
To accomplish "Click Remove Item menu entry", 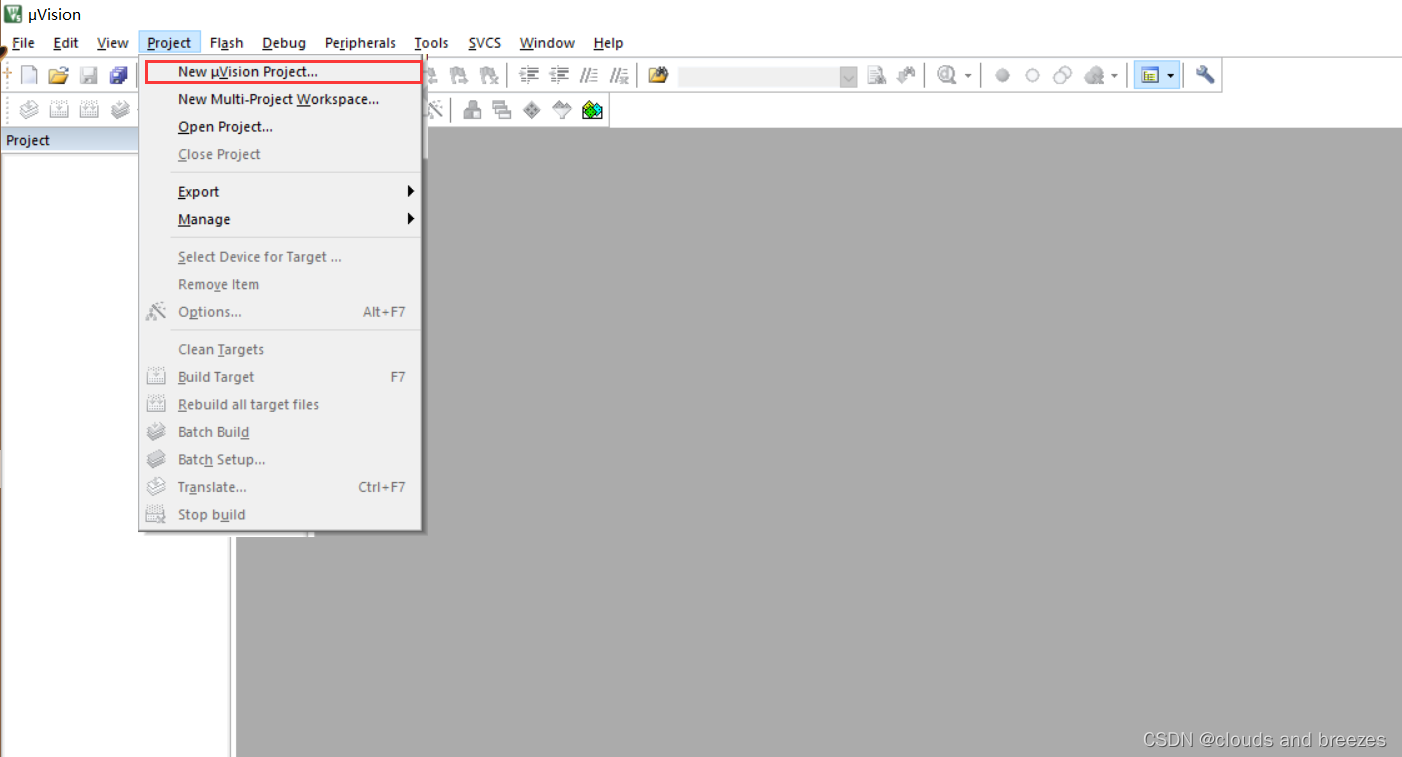I will coord(280,284).
